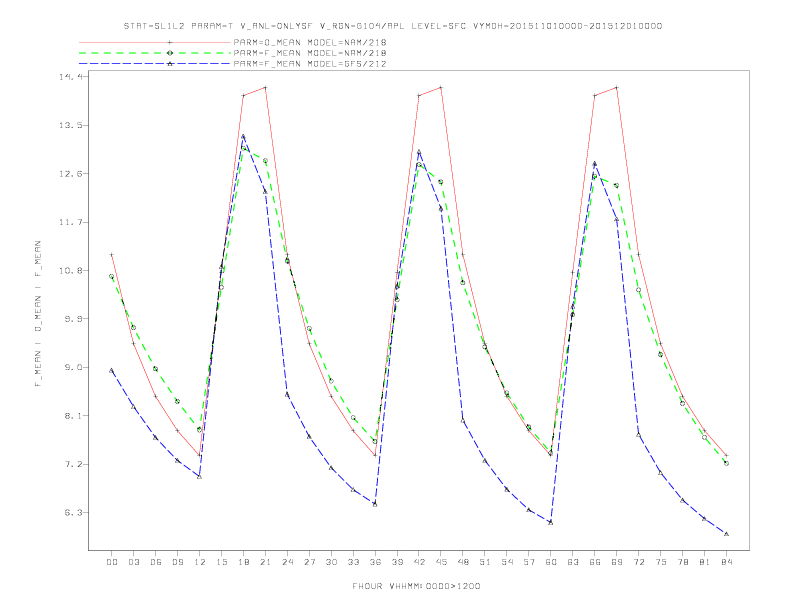
Task: Click the y-axis tick label 10.8
Action: tap(70, 271)
